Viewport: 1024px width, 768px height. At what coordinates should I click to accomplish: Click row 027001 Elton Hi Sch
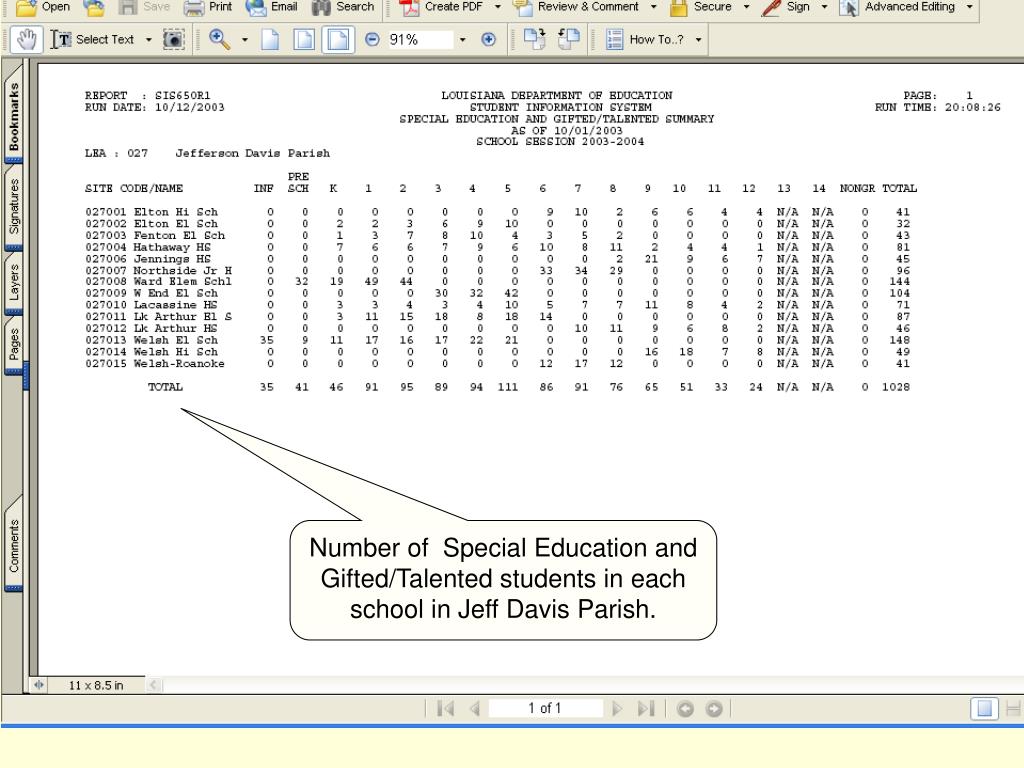(x=497, y=212)
